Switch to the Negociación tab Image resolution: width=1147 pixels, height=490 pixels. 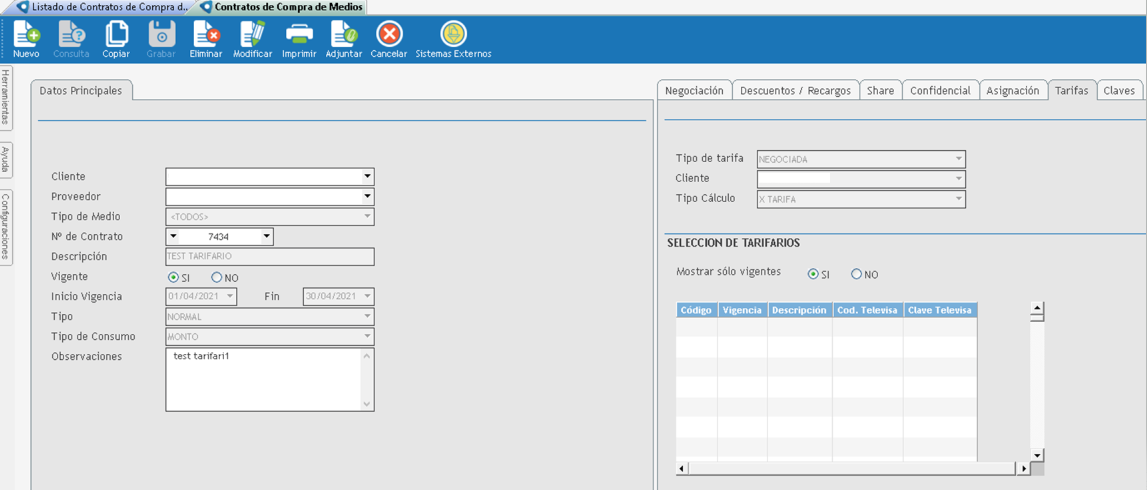point(694,91)
